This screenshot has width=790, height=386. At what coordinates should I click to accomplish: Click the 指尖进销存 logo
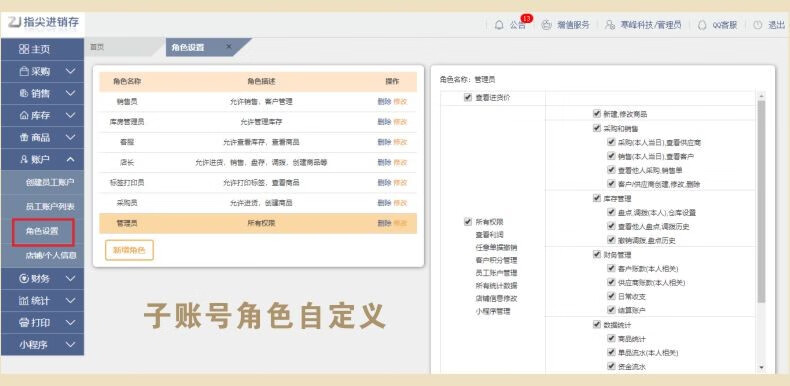pos(43,22)
